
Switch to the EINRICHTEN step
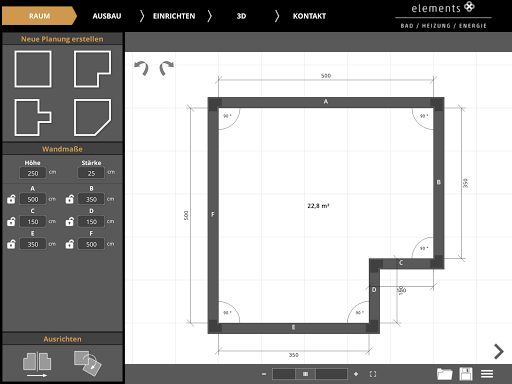[x=174, y=16]
